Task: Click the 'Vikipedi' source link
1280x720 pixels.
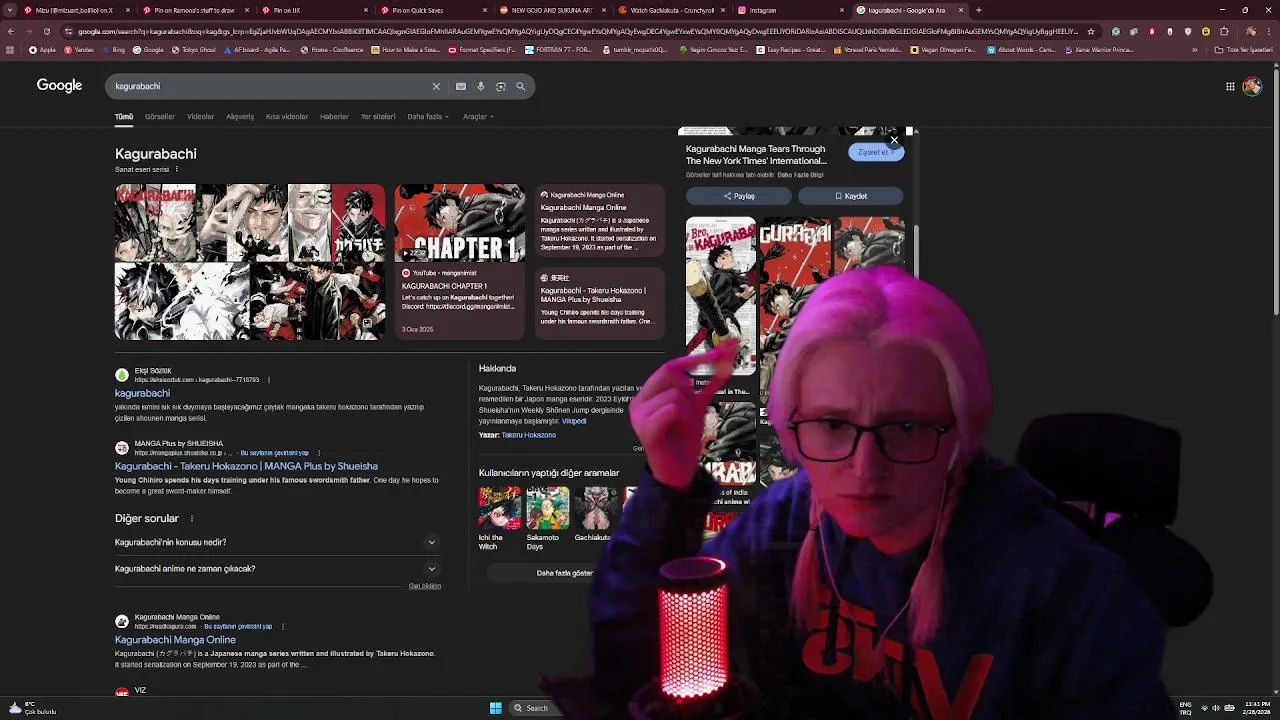Action: click(574, 421)
